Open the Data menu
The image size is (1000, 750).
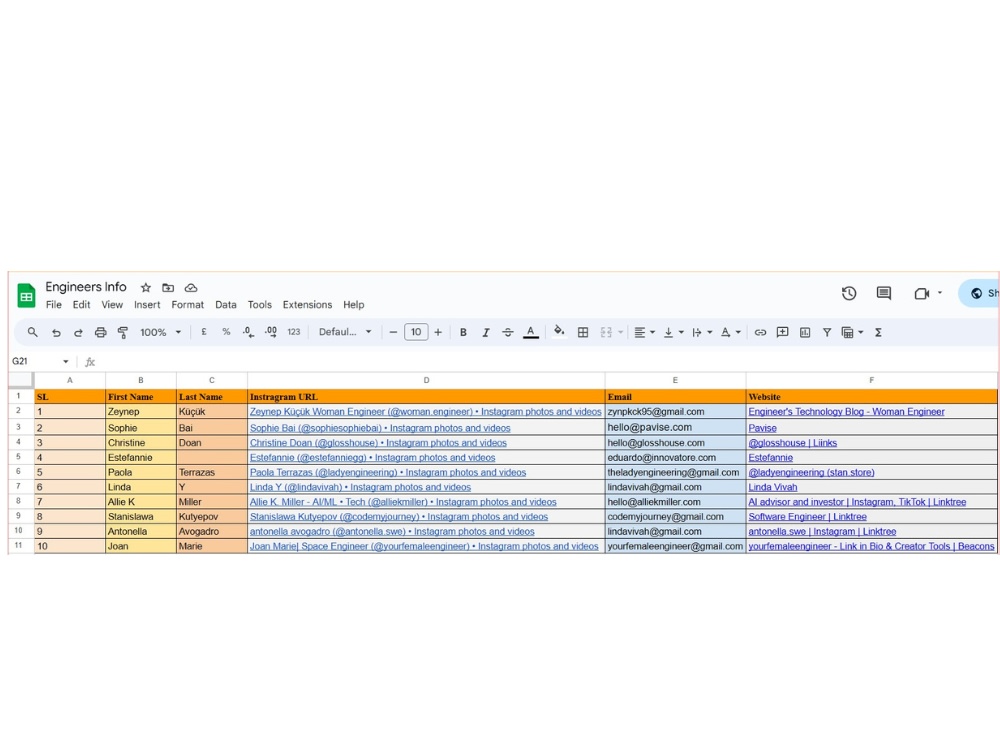[x=226, y=305]
